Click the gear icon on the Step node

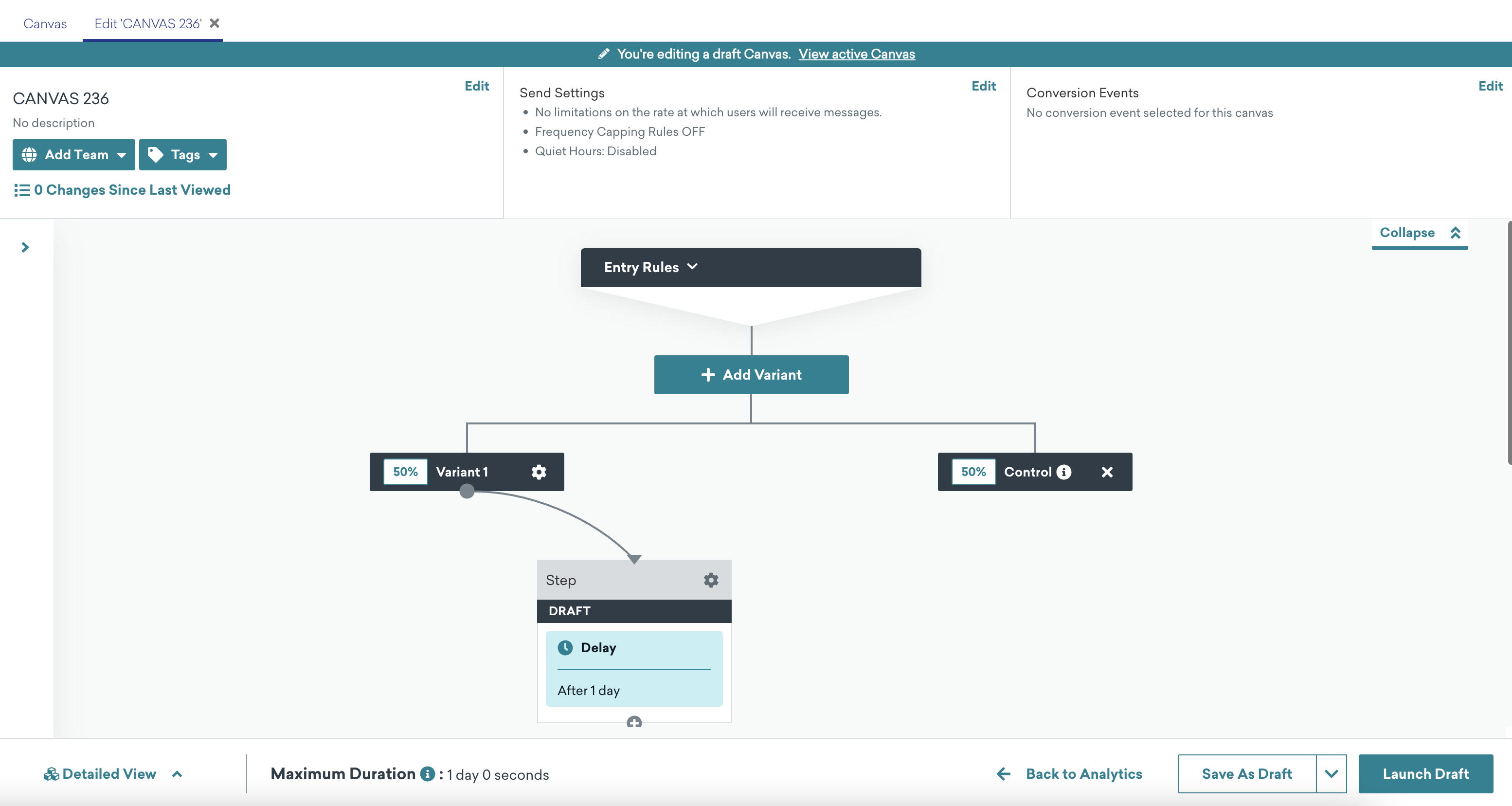pyautogui.click(x=712, y=580)
